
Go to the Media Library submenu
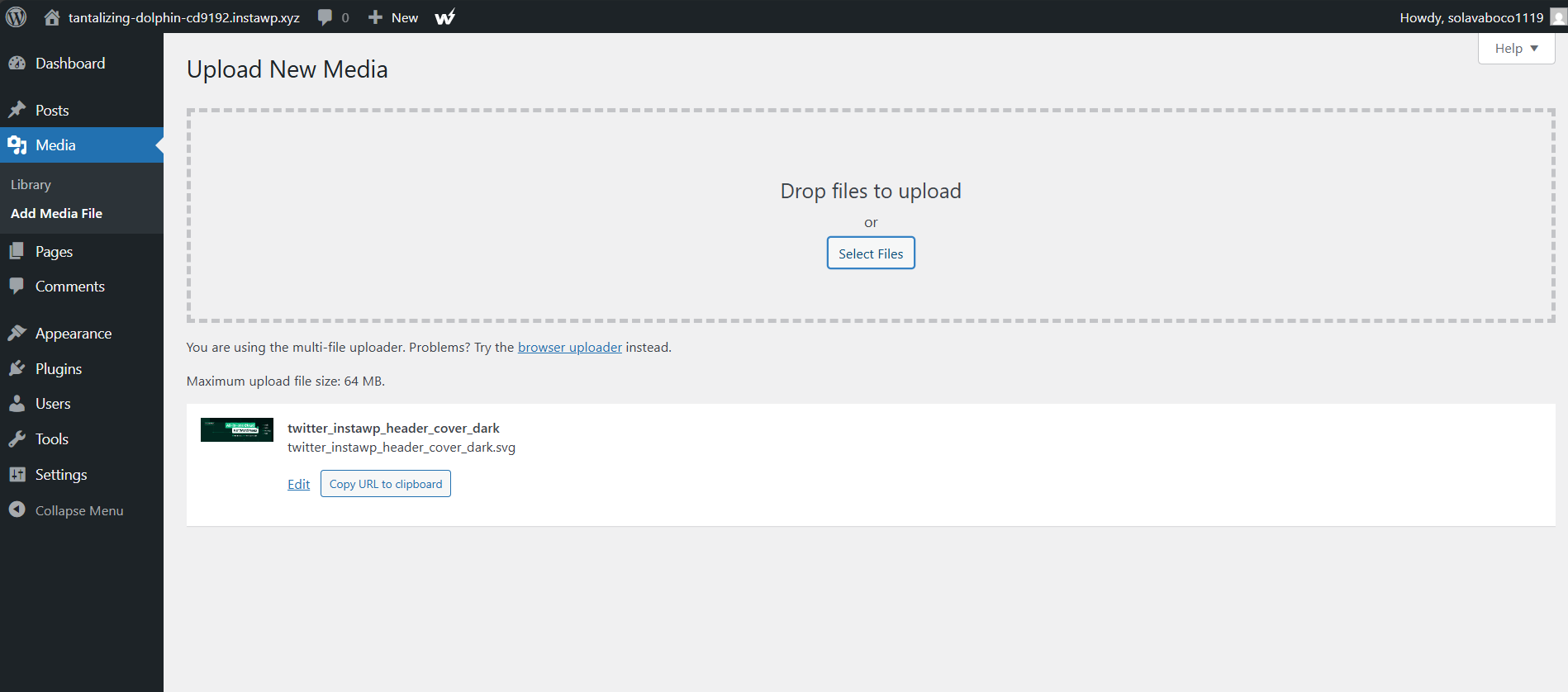[x=31, y=185]
